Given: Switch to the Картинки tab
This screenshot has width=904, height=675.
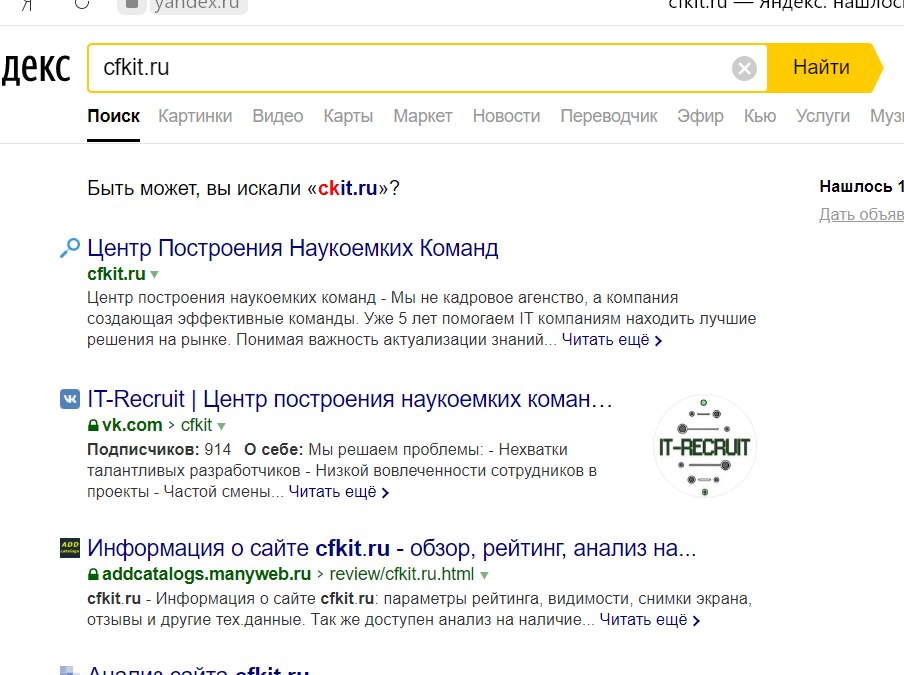Looking at the screenshot, I should [195, 116].
